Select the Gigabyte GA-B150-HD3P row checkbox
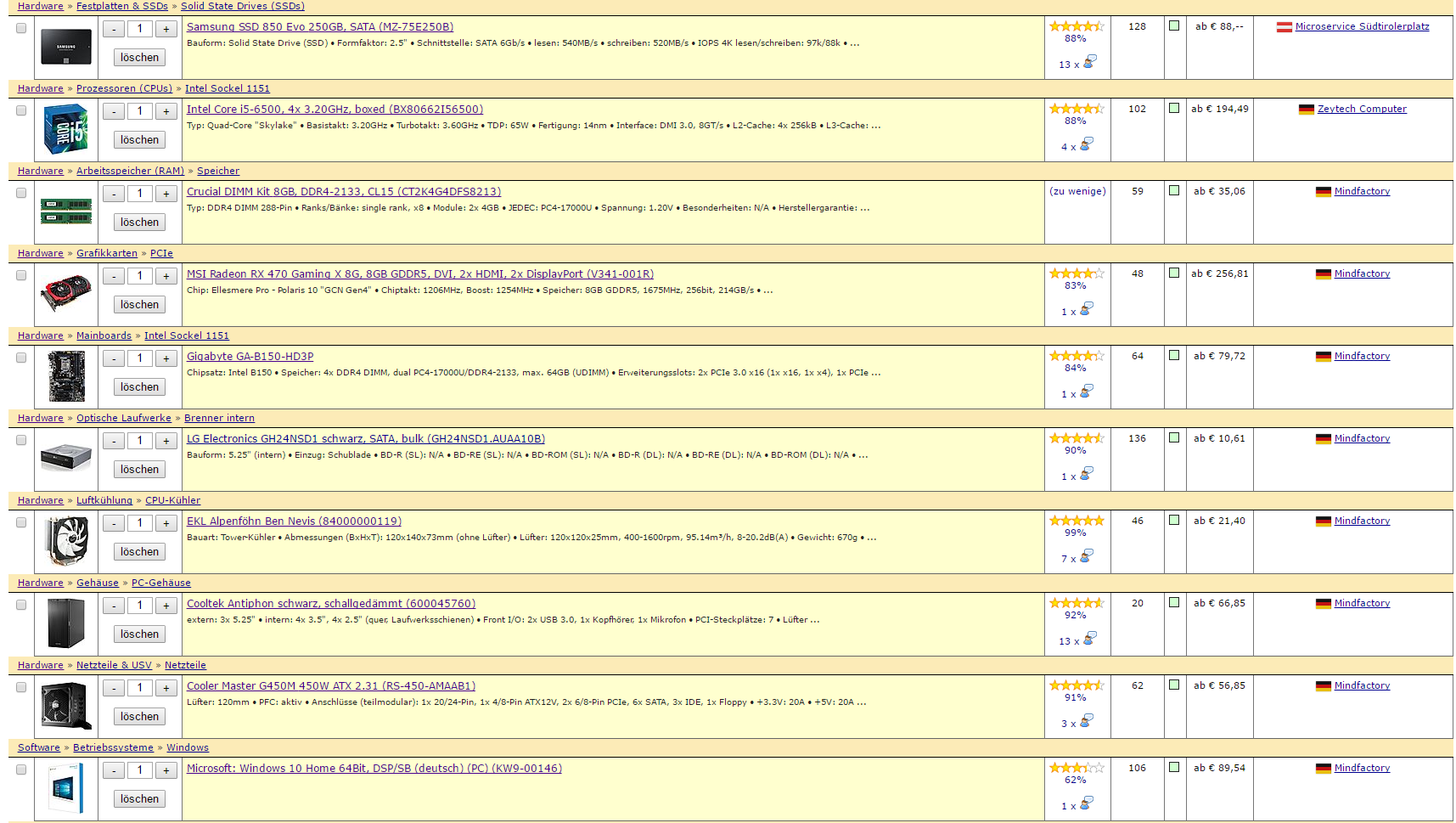This screenshot has width=1456, height=823. [21, 358]
